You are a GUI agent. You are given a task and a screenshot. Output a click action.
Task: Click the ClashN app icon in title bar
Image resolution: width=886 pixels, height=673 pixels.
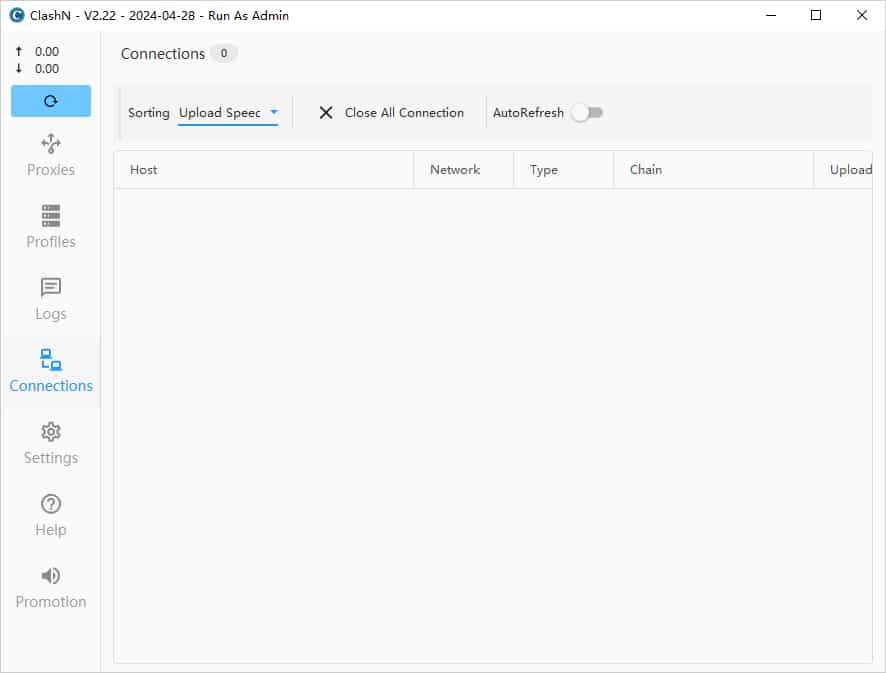[17, 15]
